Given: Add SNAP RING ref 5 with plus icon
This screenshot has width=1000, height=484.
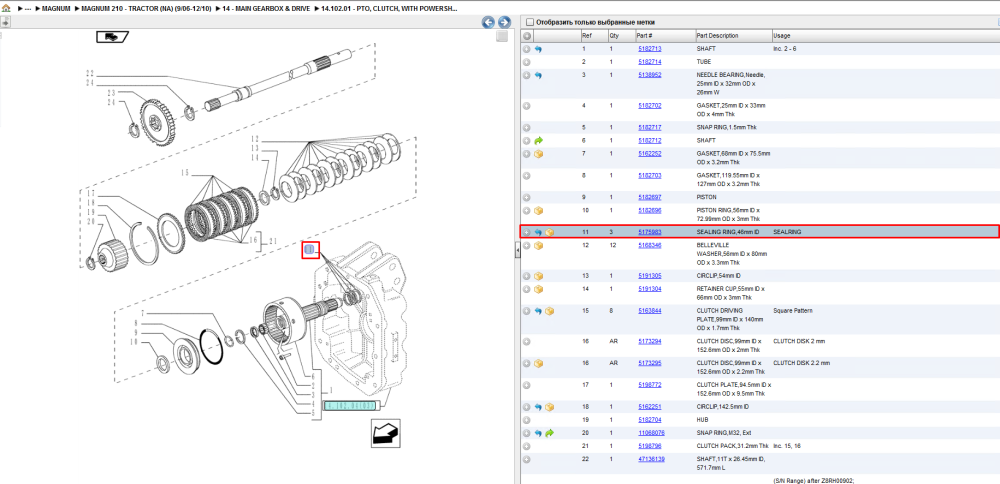Looking at the screenshot, I should click(527, 128).
